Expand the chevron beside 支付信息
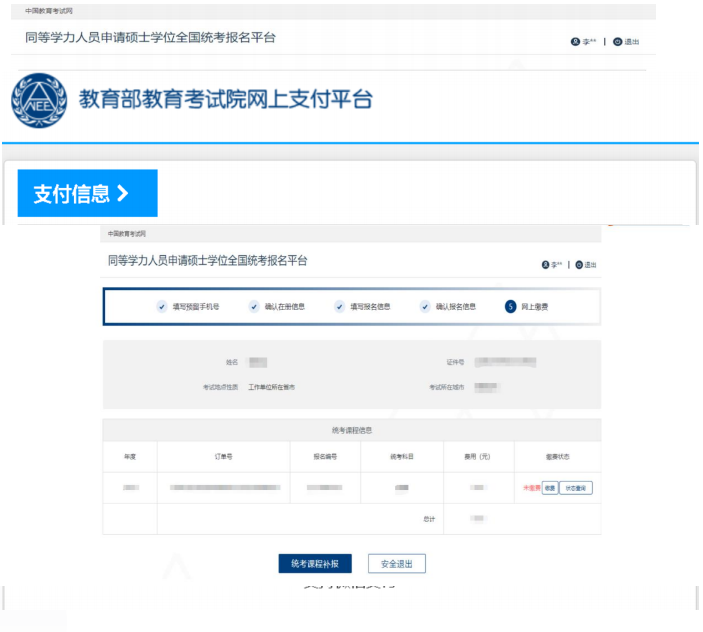 point(123,194)
